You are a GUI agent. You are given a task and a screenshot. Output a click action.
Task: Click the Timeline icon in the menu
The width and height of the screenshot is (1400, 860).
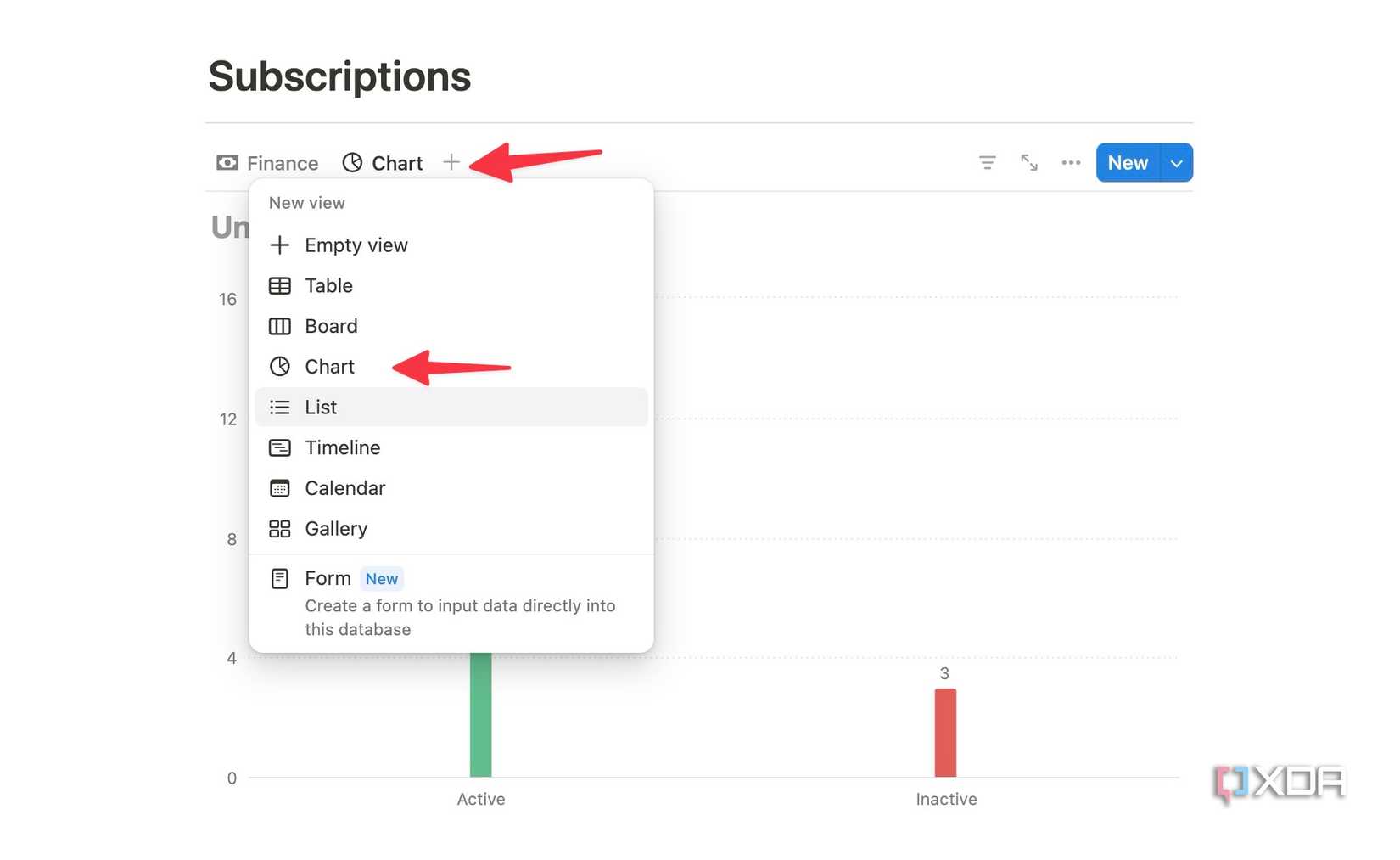[x=280, y=447]
